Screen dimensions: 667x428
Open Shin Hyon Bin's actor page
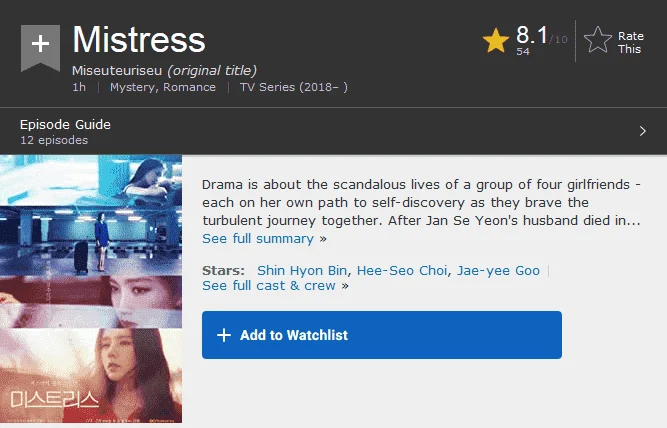pyautogui.click(x=302, y=271)
